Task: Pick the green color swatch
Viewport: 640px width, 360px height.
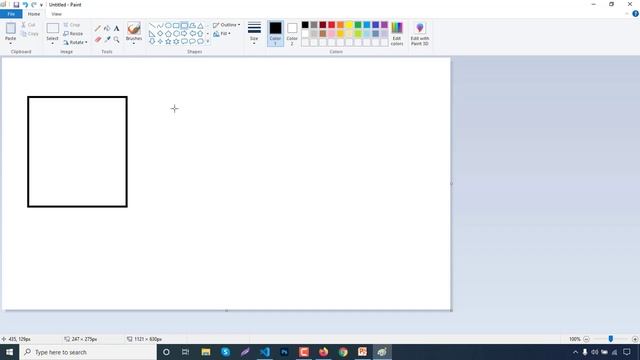Action: (358, 25)
